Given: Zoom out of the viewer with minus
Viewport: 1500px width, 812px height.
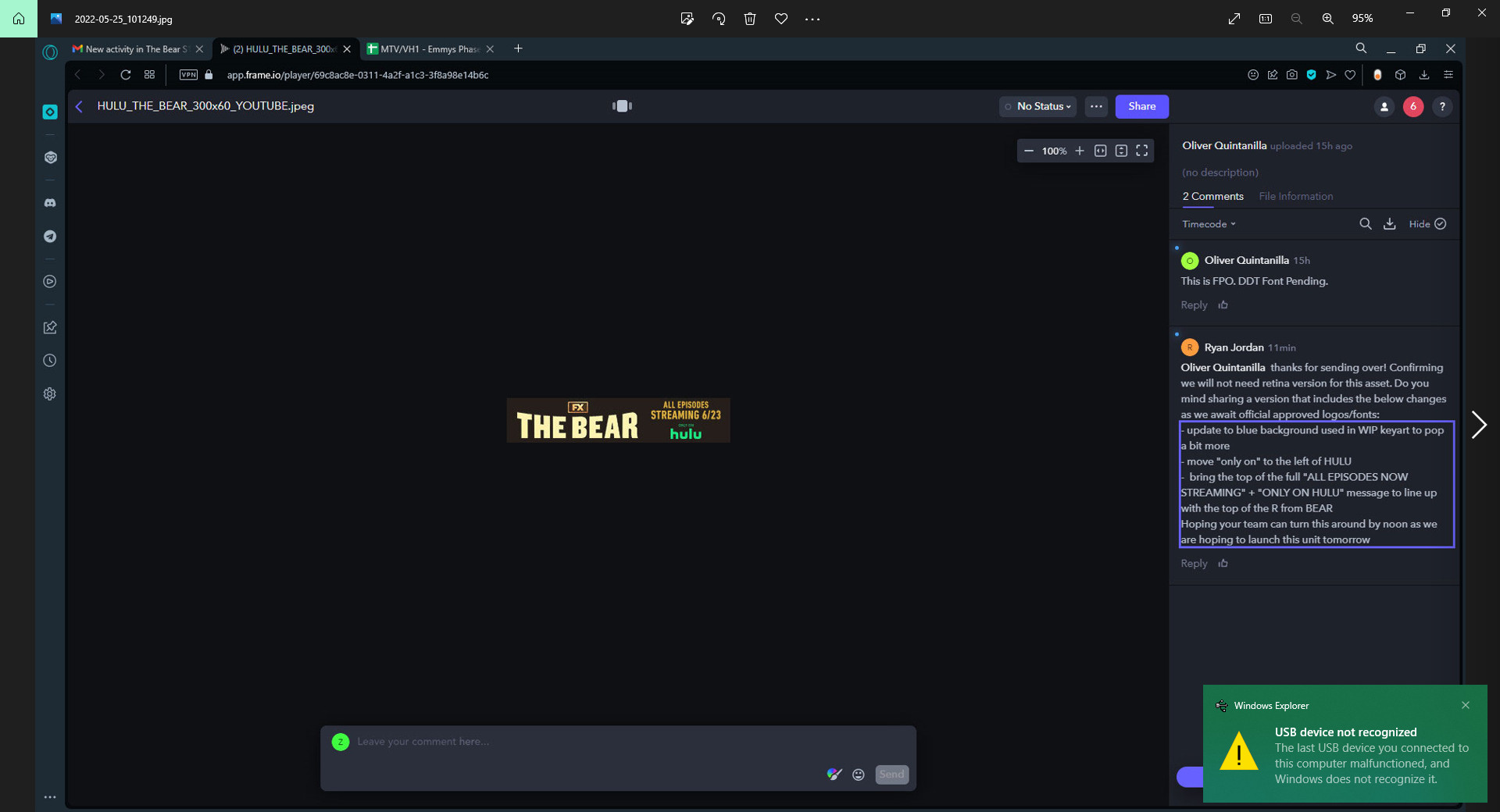Looking at the screenshot, I should [1028, 151].
